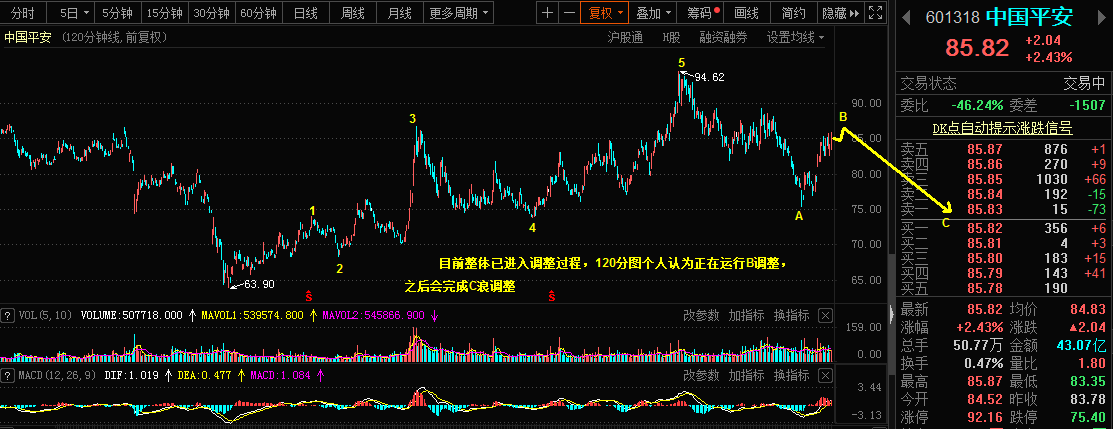This screenshot has width=1113, height=429.
Task: Click the MACD(12,26,9) indicator name
Action: tap(57, 376)
